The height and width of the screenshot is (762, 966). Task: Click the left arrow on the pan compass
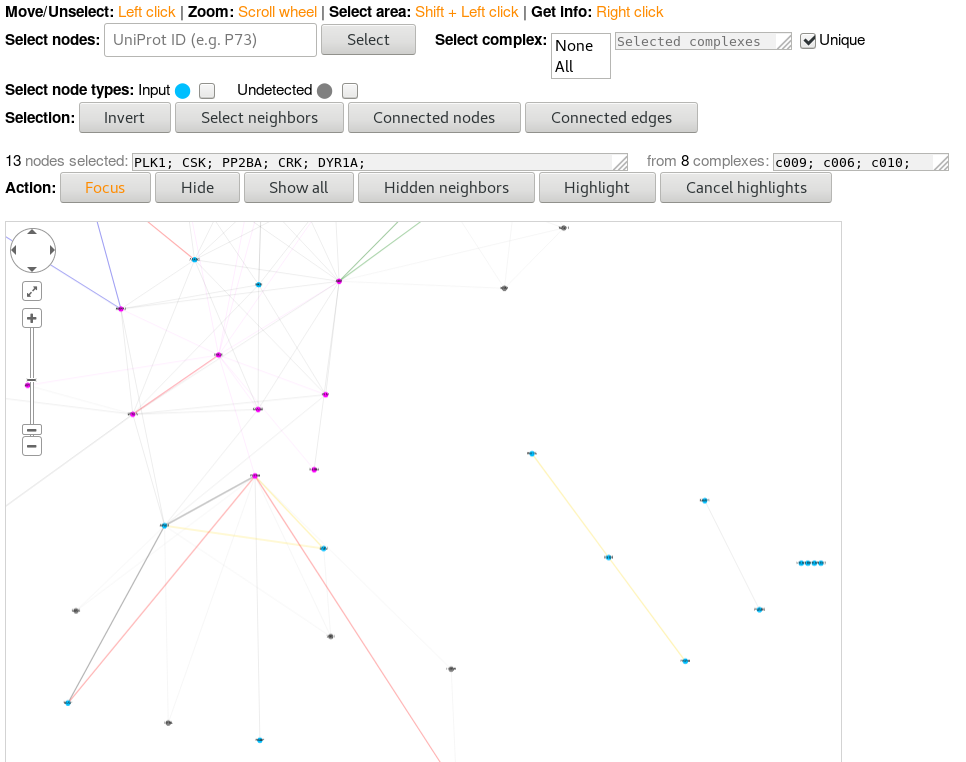pyautogui.click(x=14, y=250)
